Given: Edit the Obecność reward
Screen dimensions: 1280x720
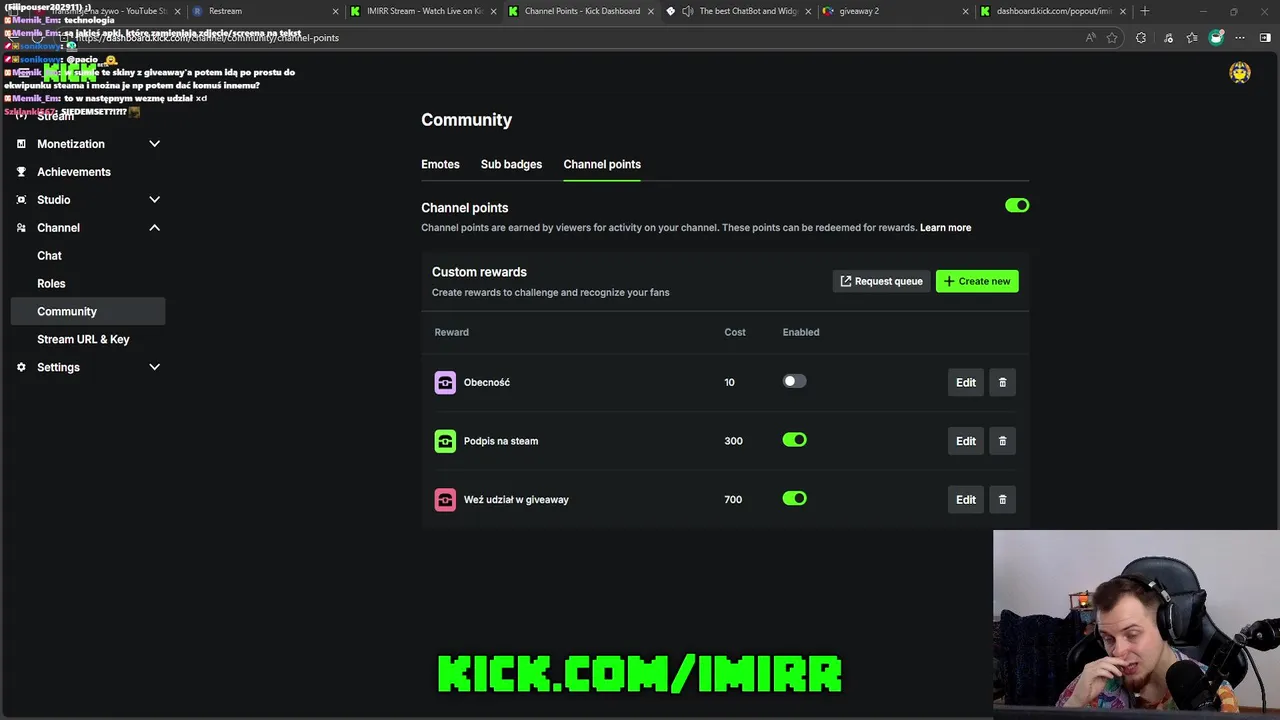Looking at the screenshot, I should coord(966,382).
